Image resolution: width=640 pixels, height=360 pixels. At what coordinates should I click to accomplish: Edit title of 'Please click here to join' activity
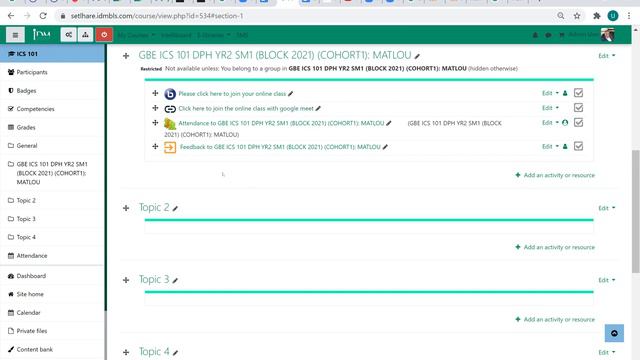tap(291, 94)
